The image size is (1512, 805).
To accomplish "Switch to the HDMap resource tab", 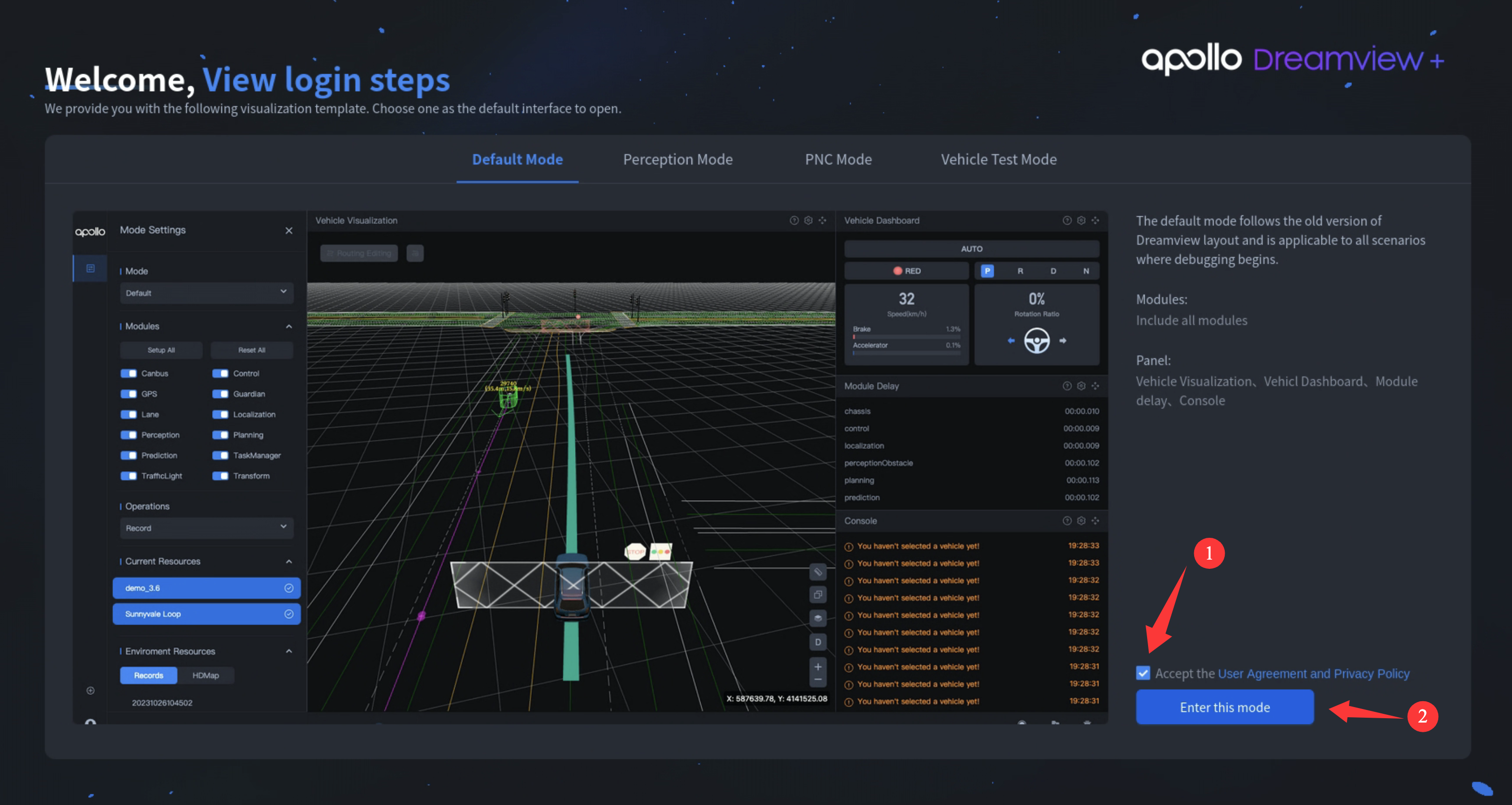I will [x=205, y=676].
